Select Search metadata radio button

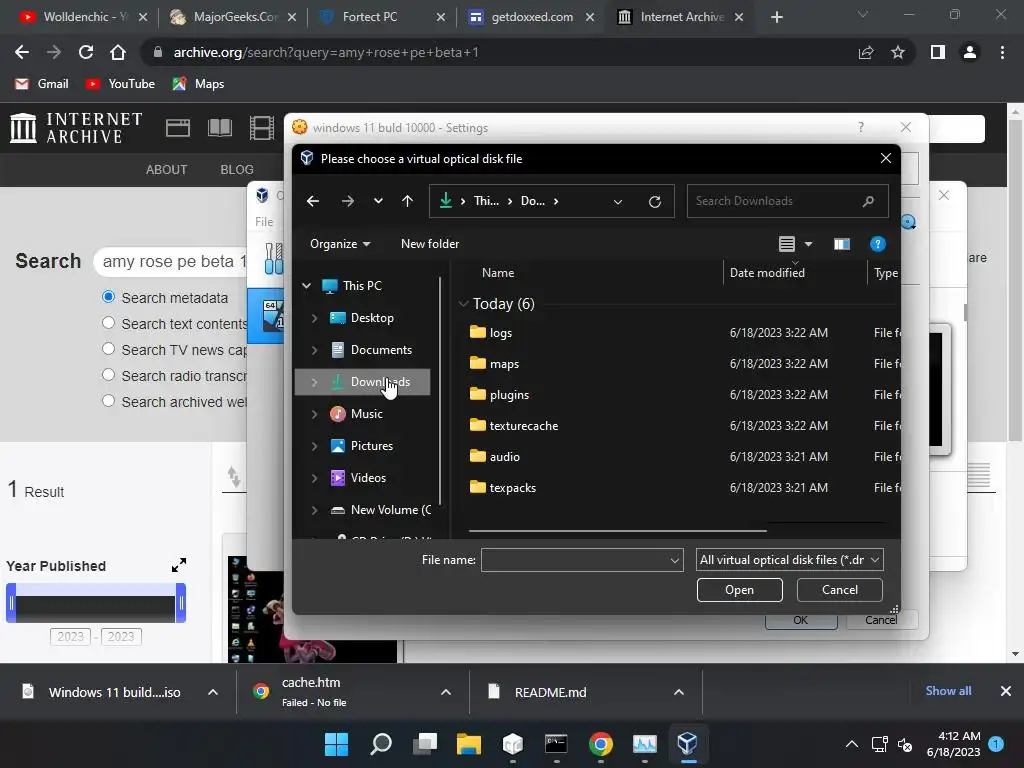coord(108,297)
